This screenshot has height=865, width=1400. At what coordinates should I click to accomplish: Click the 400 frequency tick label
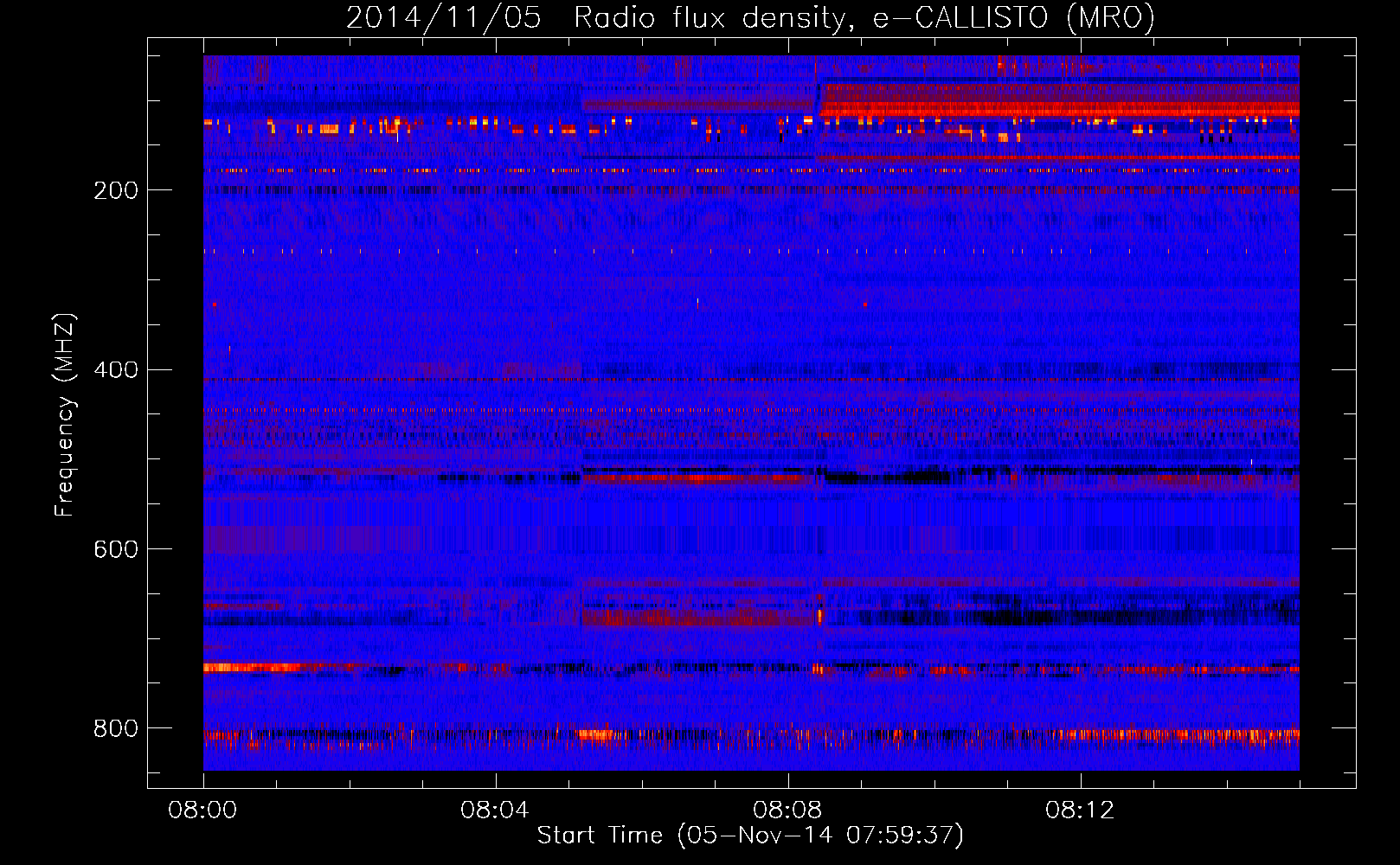pyautogui.click(x=116, y=370)
